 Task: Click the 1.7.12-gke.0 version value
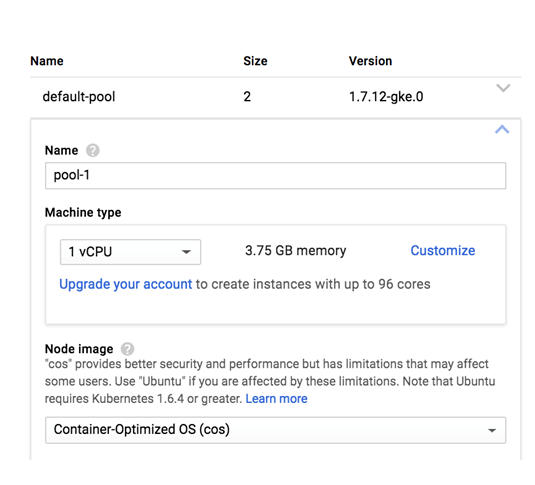(x=386, y=97)
